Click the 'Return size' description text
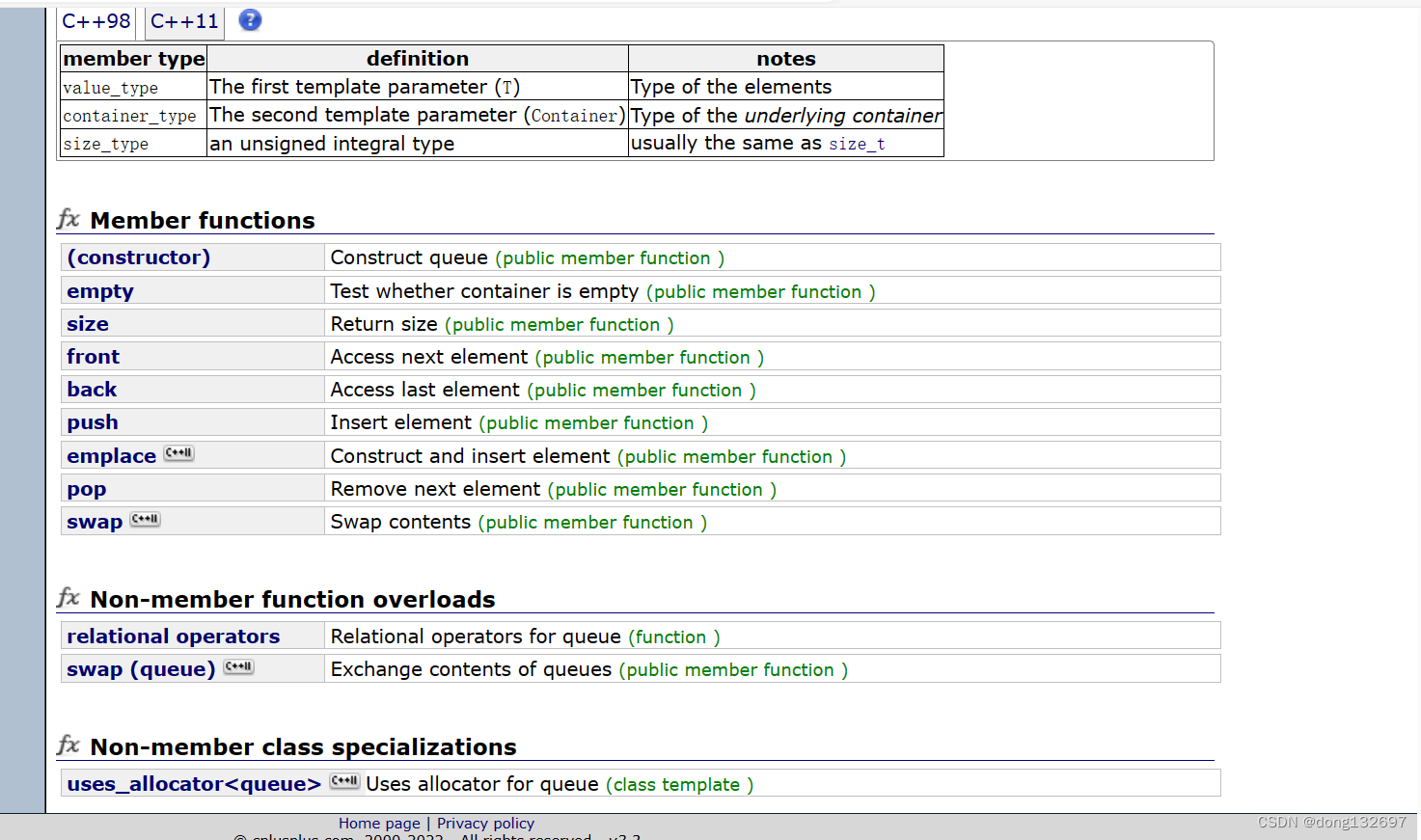1421x840 pixels. pyautogui.click(x=384, y=324)
